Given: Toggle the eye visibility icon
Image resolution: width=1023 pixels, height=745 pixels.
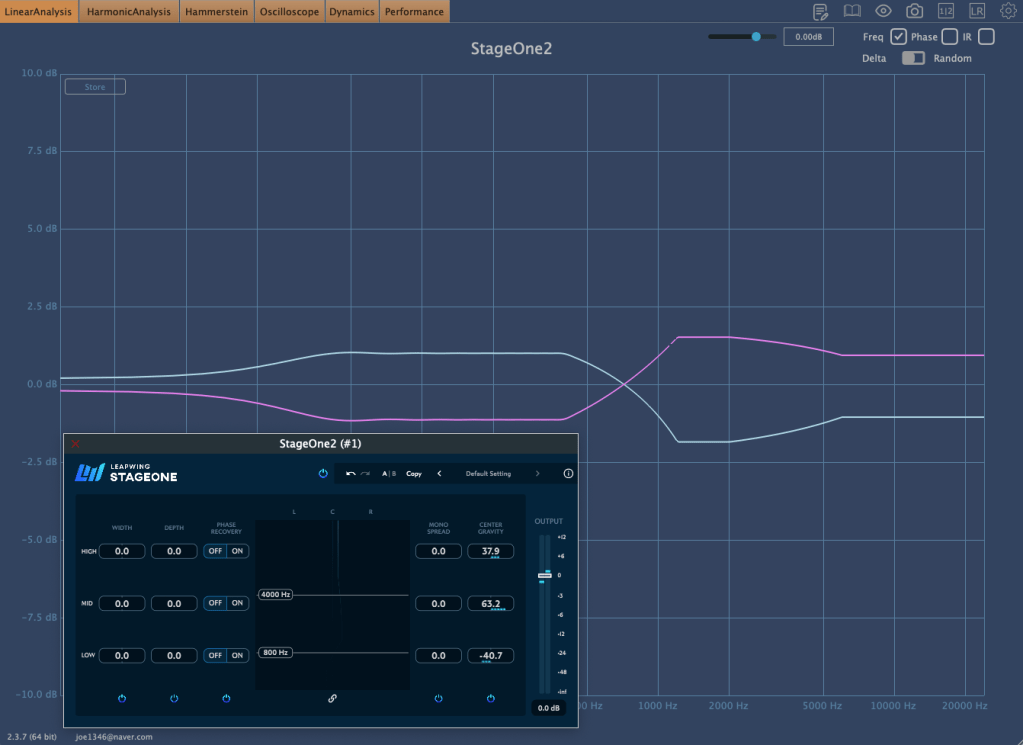Looking at the screenshot, I should click(883, 11).
